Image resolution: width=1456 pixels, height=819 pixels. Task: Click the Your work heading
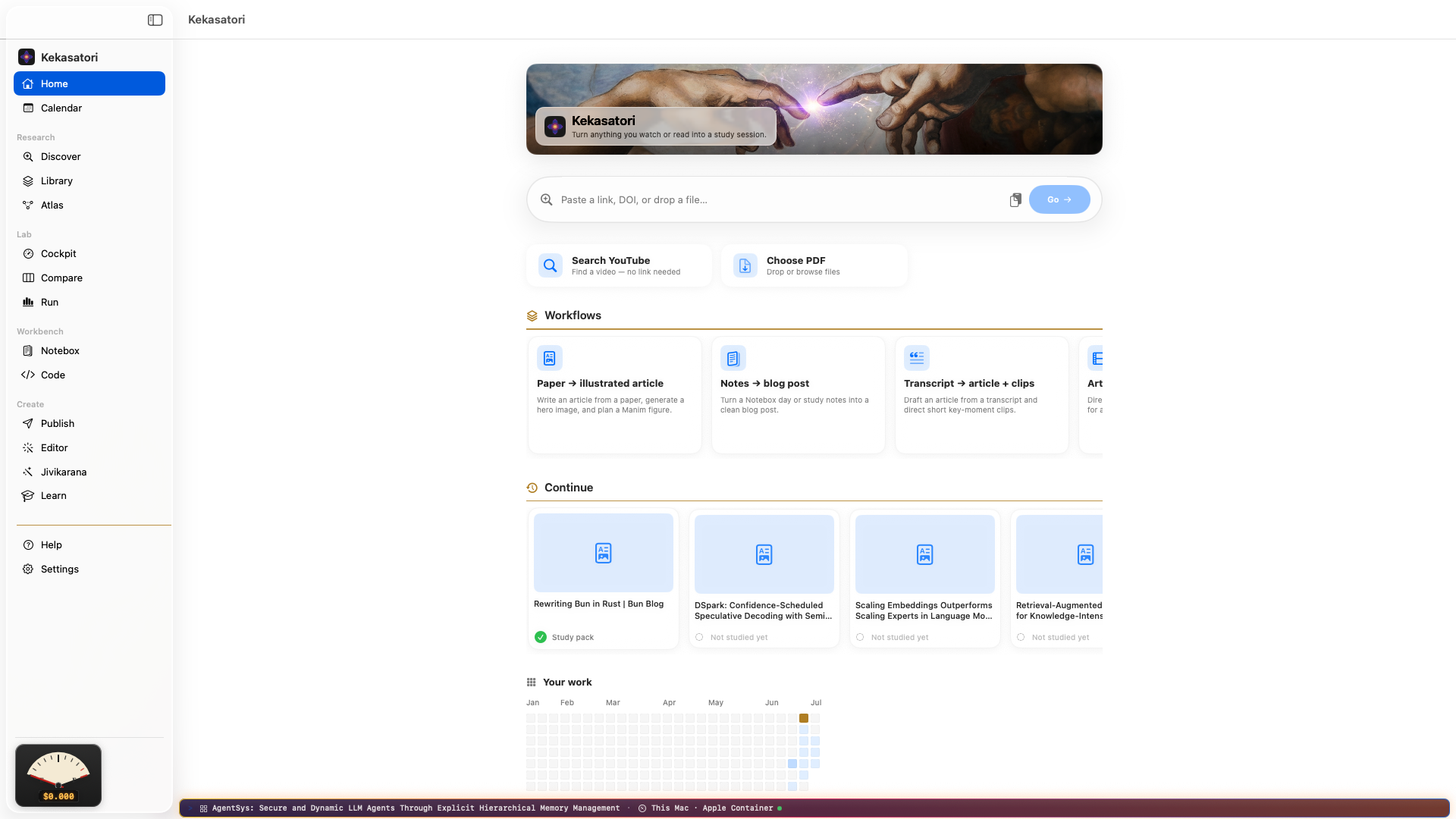[x=567, y=682]
